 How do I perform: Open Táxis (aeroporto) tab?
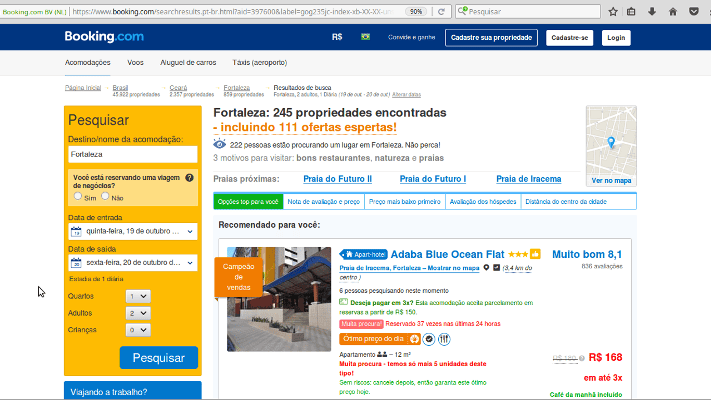(x=260, y=63)
